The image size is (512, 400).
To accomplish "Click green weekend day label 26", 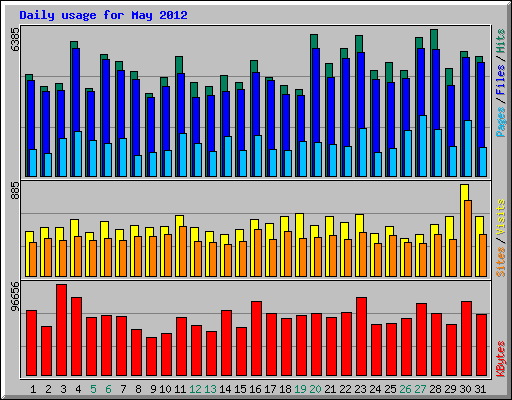I will [405, 389].
